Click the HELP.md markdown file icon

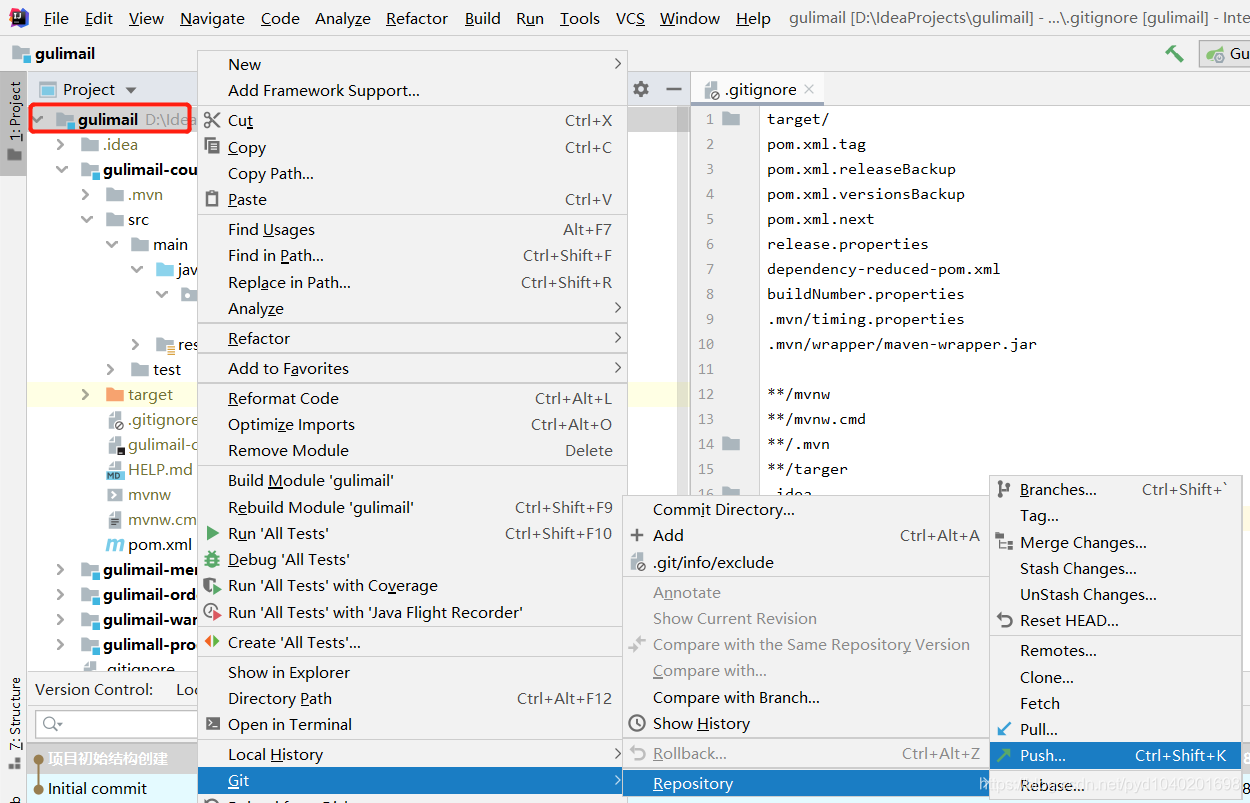click(x=114, y=470)
